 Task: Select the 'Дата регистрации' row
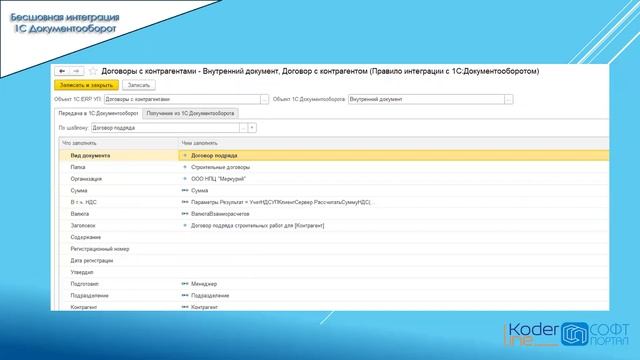point(334,260)
